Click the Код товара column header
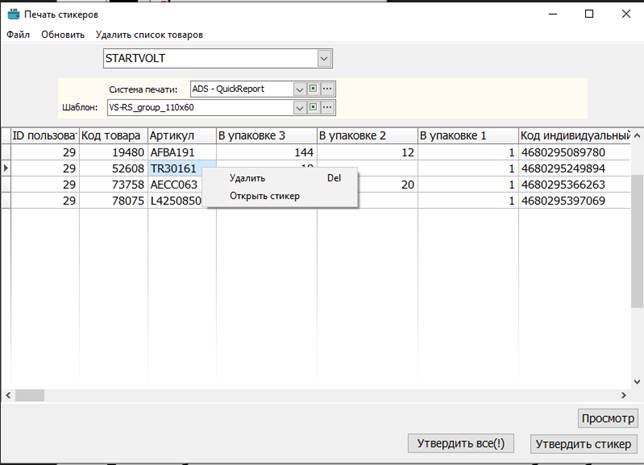The height and width of the screenshot is (465, 644). (x=113, y=136)
